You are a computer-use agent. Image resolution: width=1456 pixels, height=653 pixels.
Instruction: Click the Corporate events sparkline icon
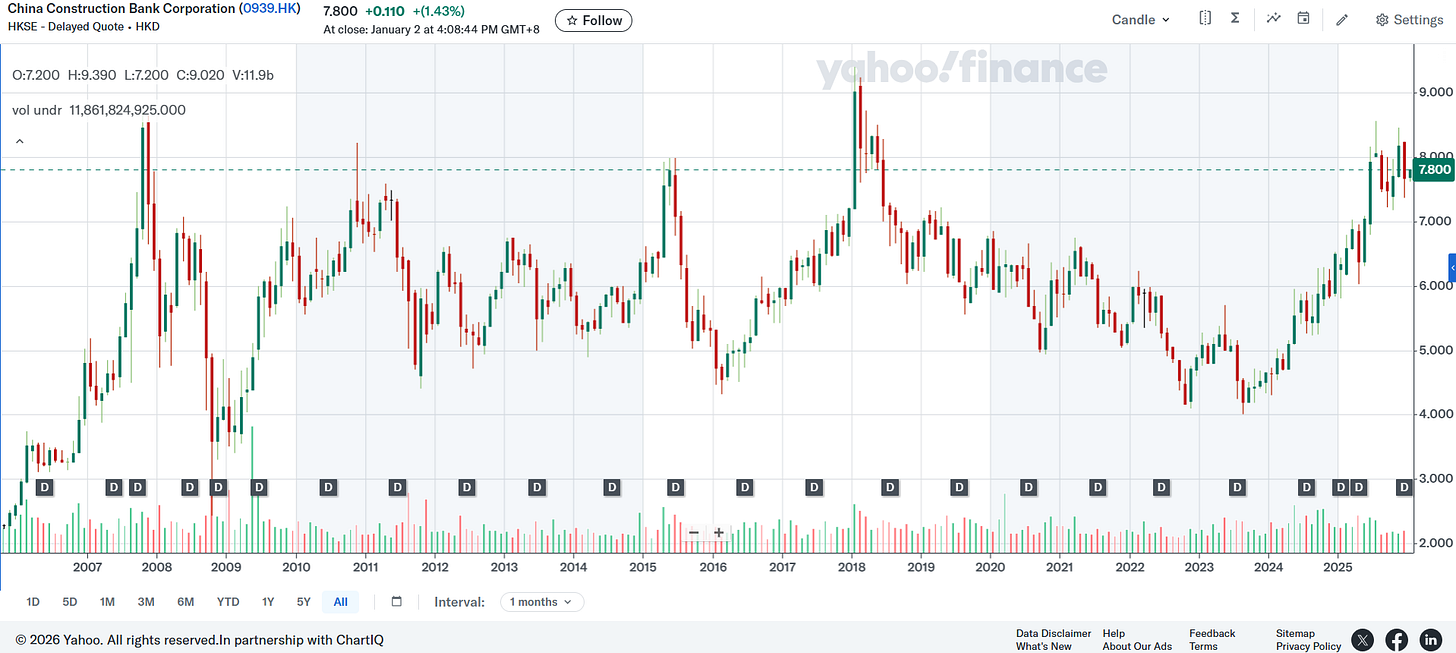pyautogui.click(x=1273, y=18)
